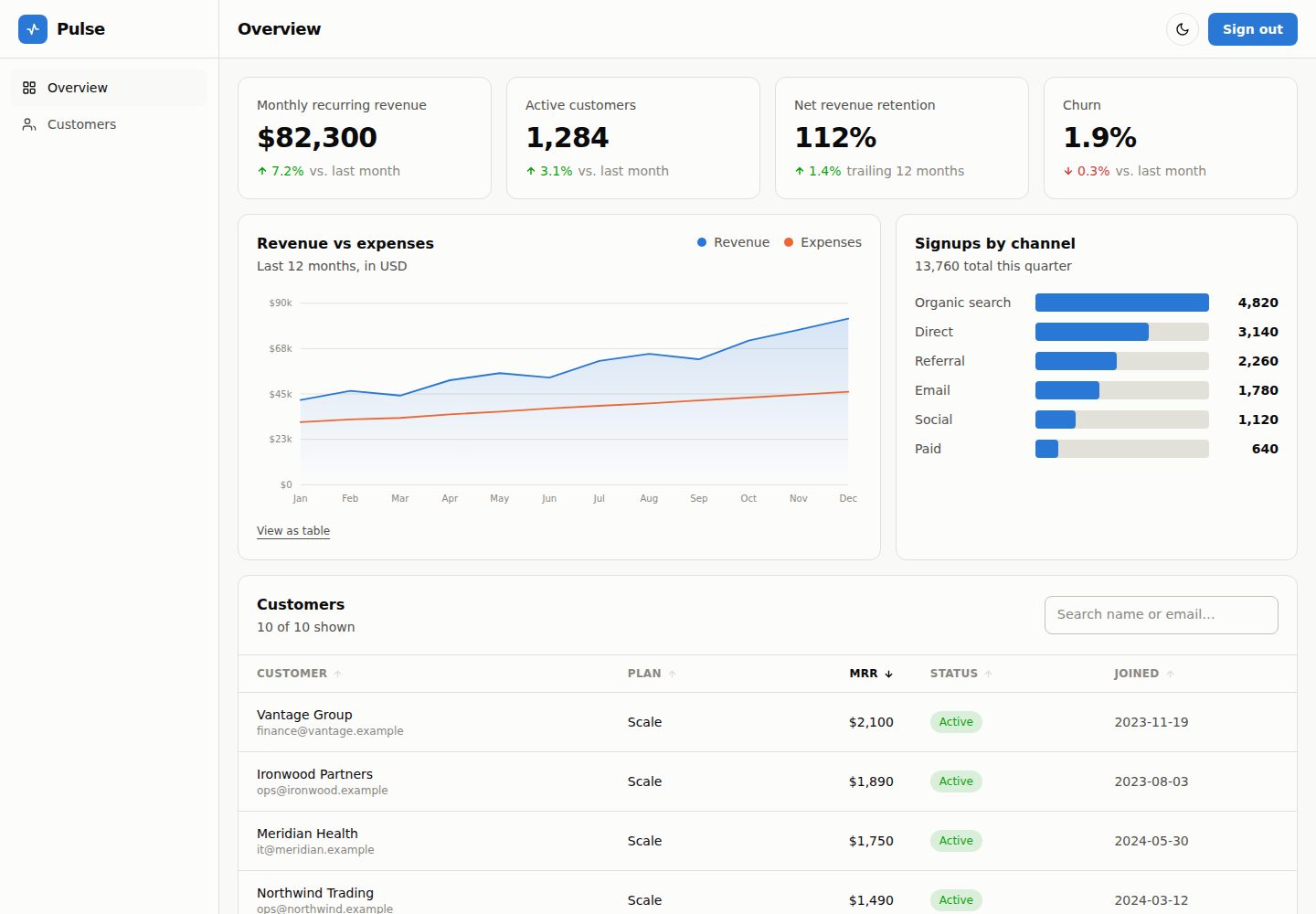Click the blue Revenue legend dot
The height and width of the screenshot is (914, 1316).
702,242
